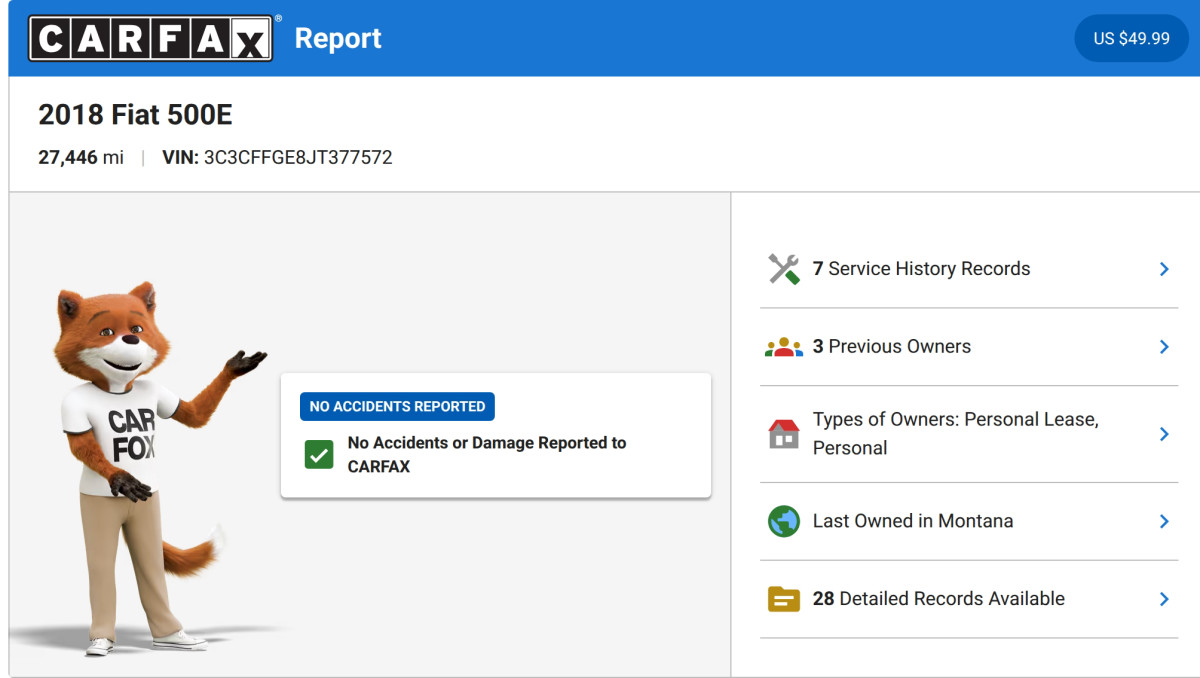The image size is (1200, 678).
Task: Open 7 Service History Records
Action: [x=969, y=269]
